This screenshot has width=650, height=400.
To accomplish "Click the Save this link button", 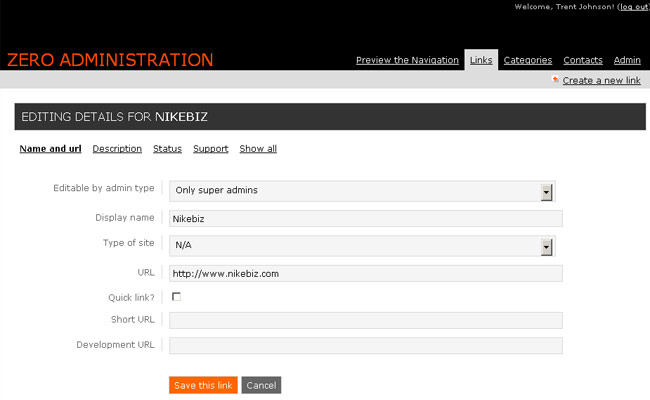I will click(203, 385).
